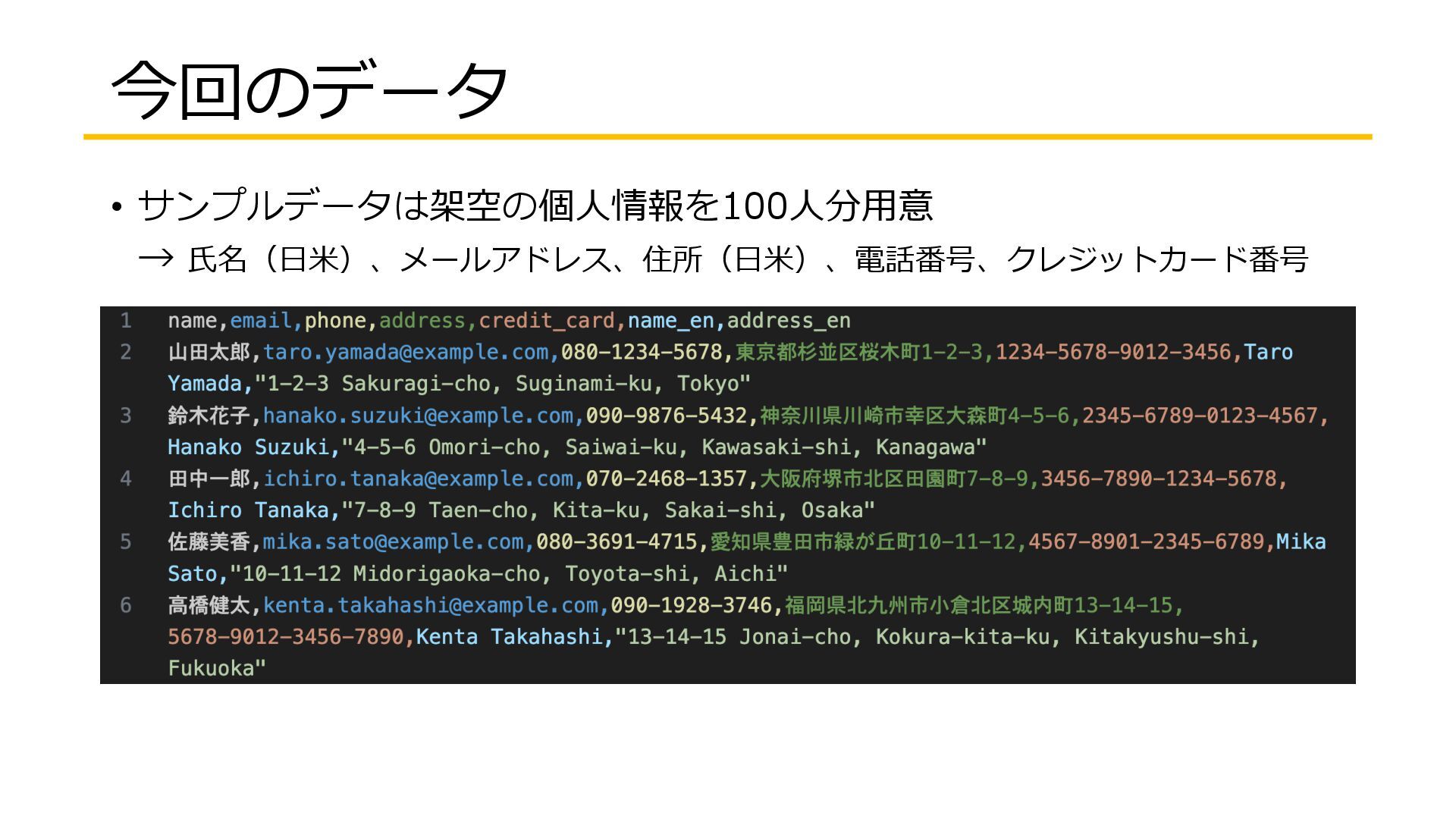Click mika.sato@example.com email
Image resolution: width=1456 pixels, height=819 pixels.
point(393,541)
